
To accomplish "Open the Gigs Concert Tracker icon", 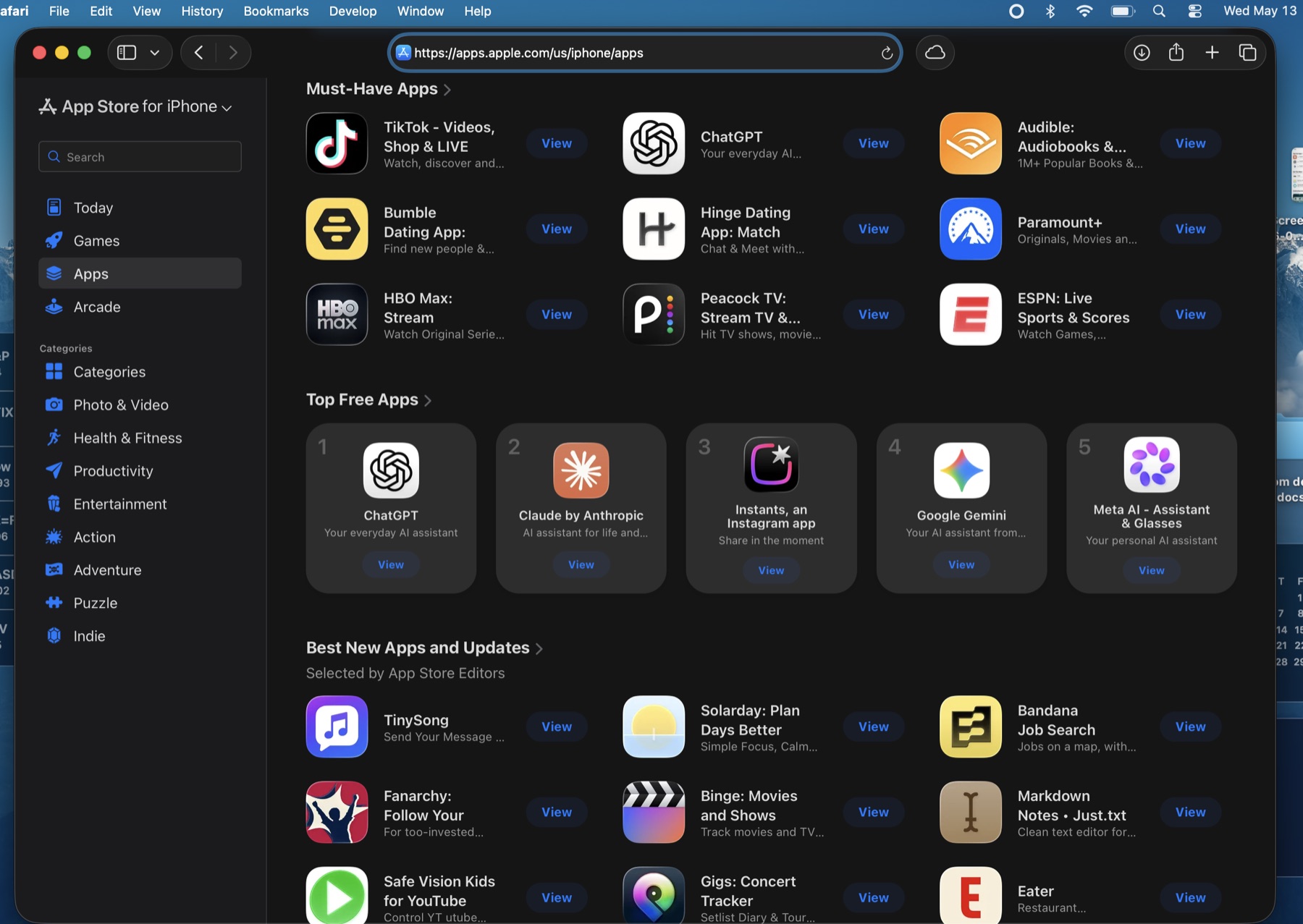I will pyautogui.click(x=654, y=895).
